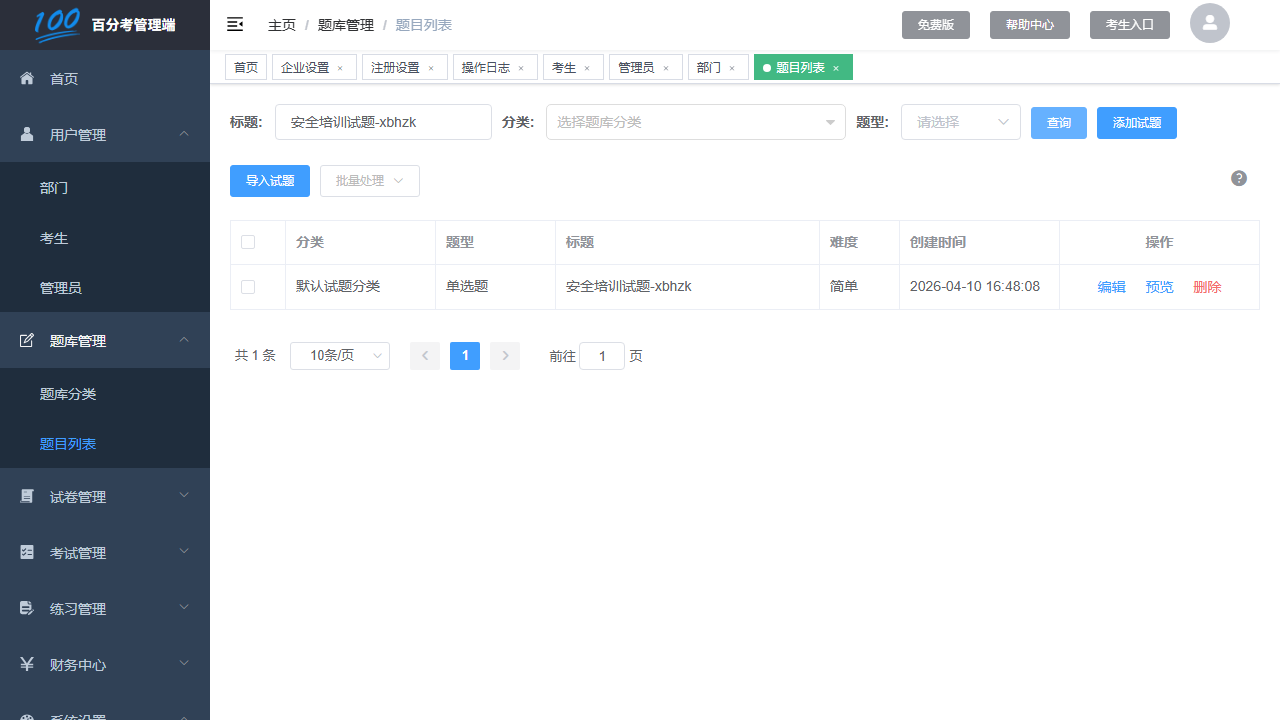Click the user icon beside 用户管理
Image resolution: width=1280 pixels, height=720 pixels.
[27, 134]
